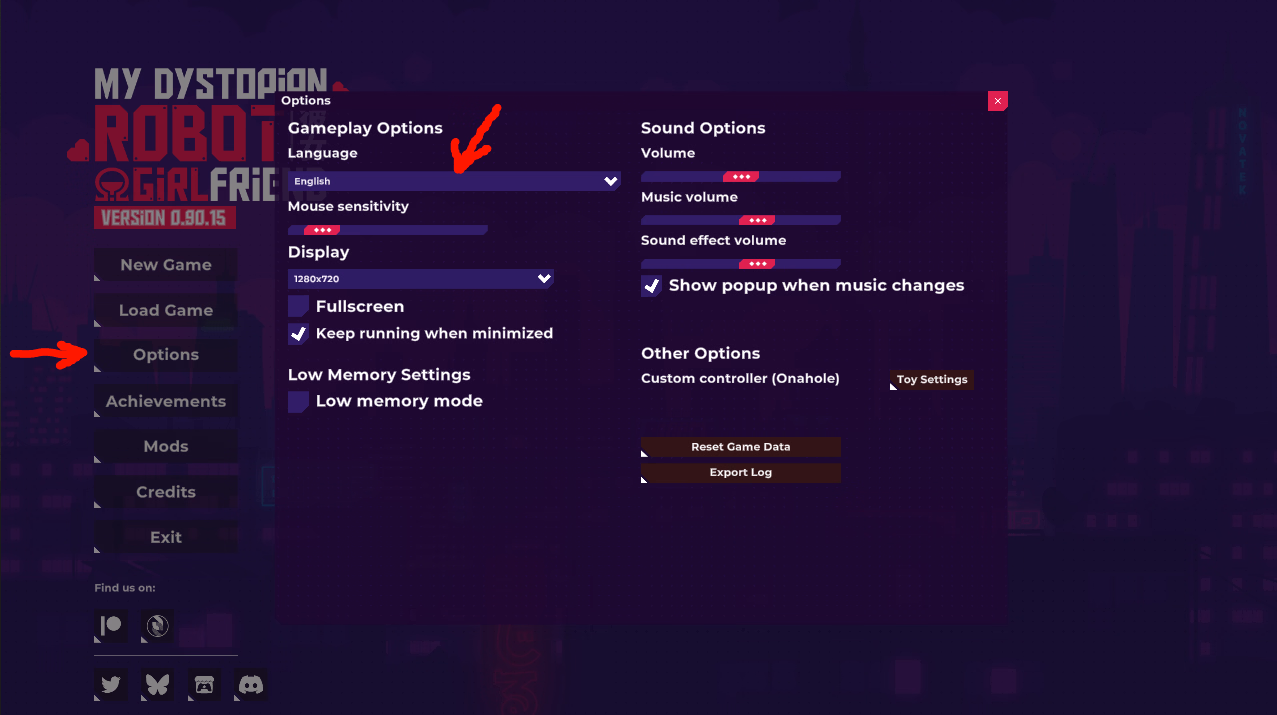Click the Export Log button
This screenshot has height=715, width=1277.
[741, 473]
